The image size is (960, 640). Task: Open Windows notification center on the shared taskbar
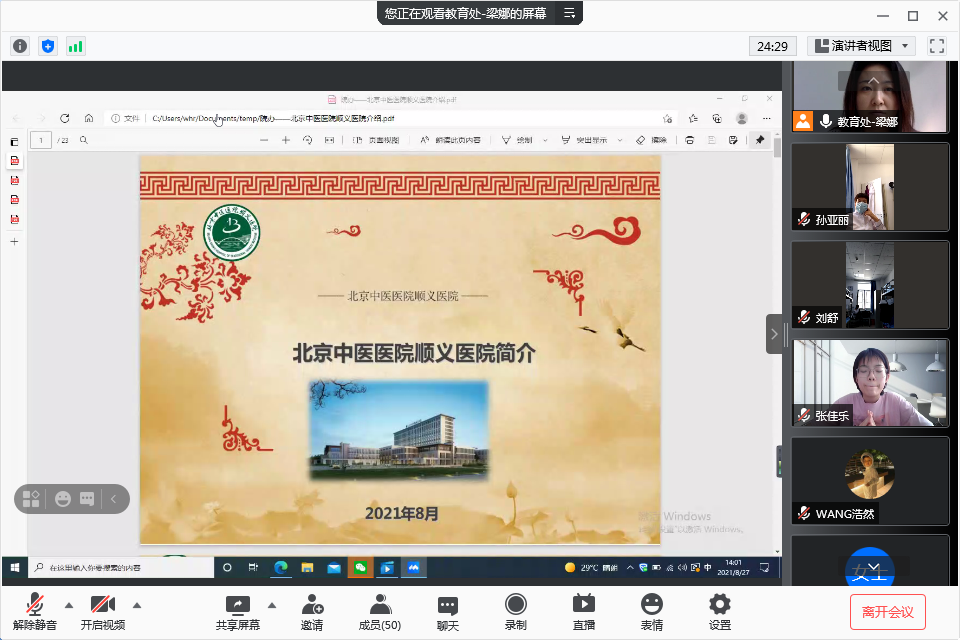764,568
